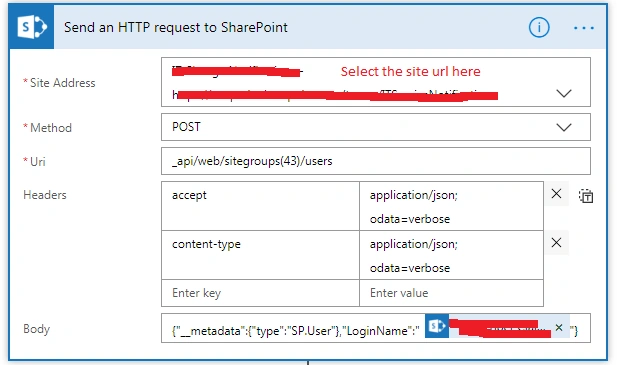Click the content-type header key cell
The image size is (617, 365).
[260, 255]
